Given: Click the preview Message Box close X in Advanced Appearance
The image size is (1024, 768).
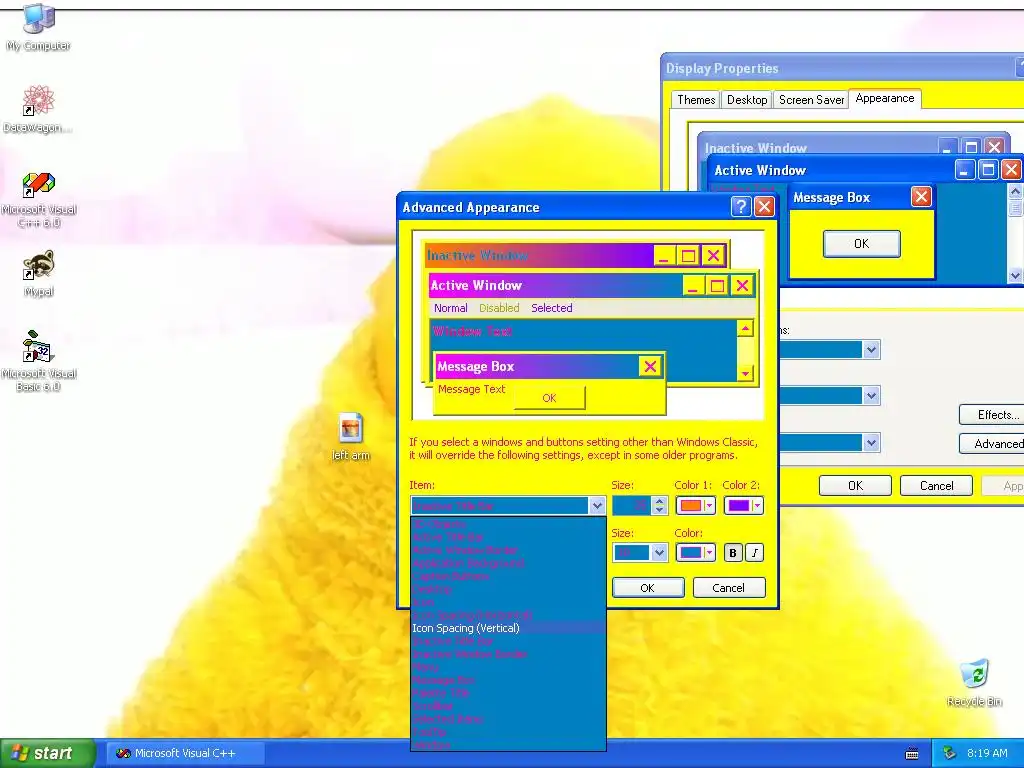Looking at the screenshot, I should pos(650,366).
